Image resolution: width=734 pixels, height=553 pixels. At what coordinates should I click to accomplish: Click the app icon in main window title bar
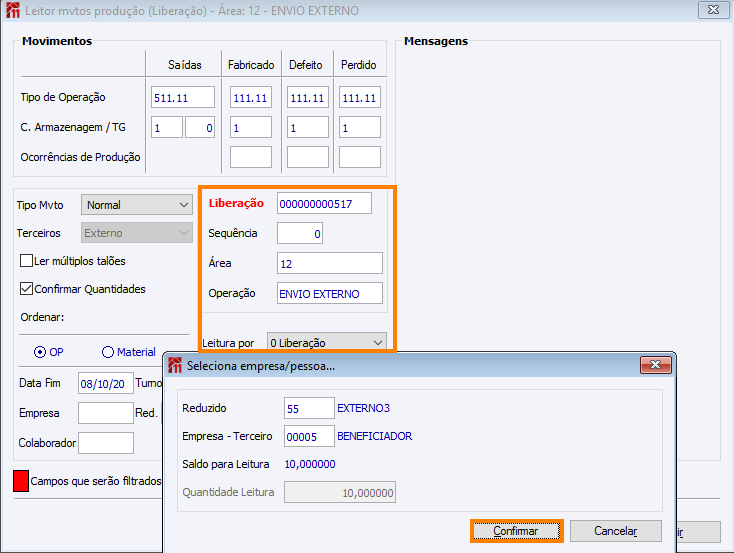pyautogui.click(x=13, y=10)
